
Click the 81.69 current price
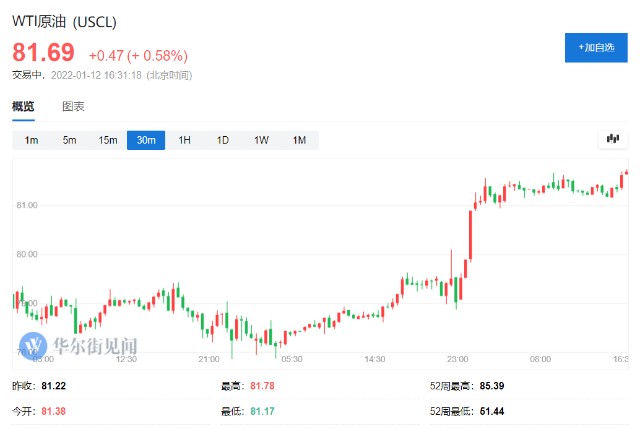(43, 52)
